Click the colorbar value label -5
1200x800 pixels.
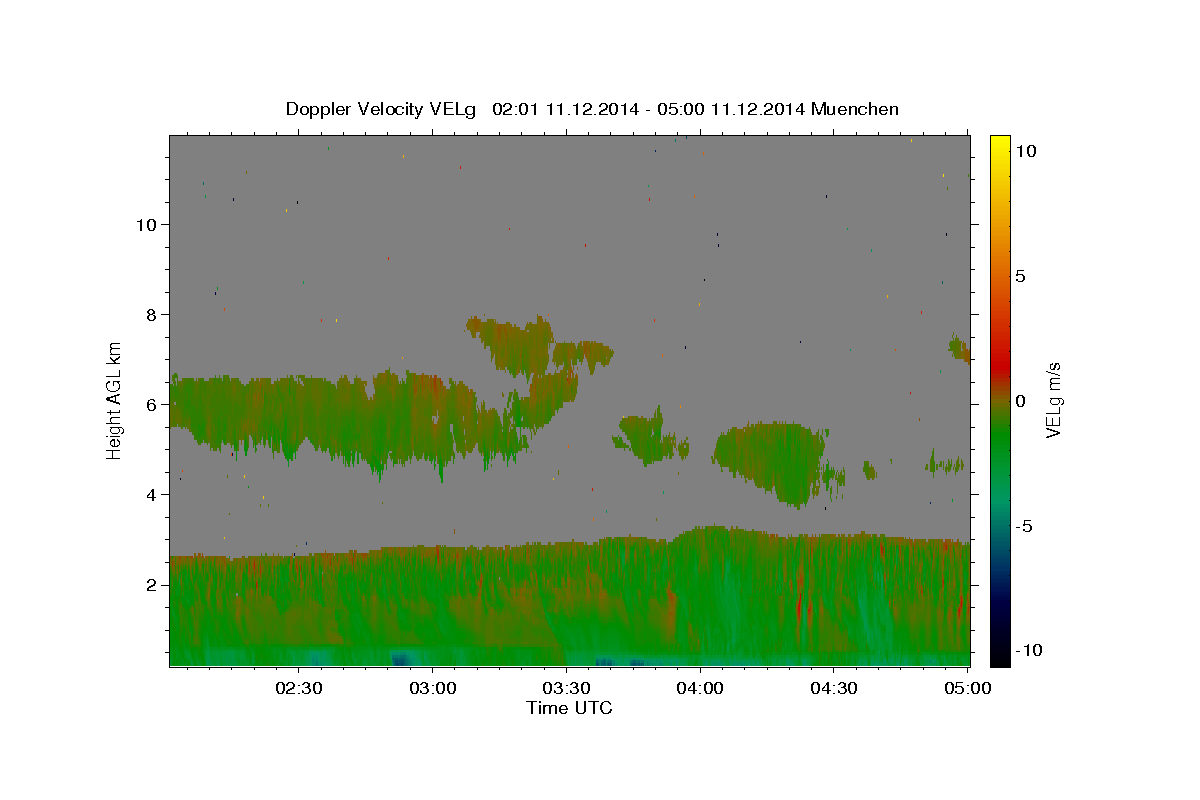1024,526
